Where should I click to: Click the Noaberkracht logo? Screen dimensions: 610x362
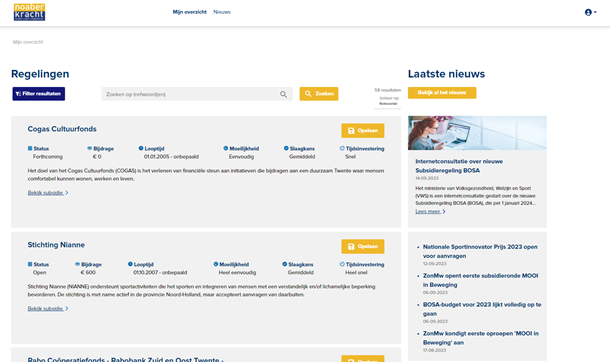tap(29, 12)
